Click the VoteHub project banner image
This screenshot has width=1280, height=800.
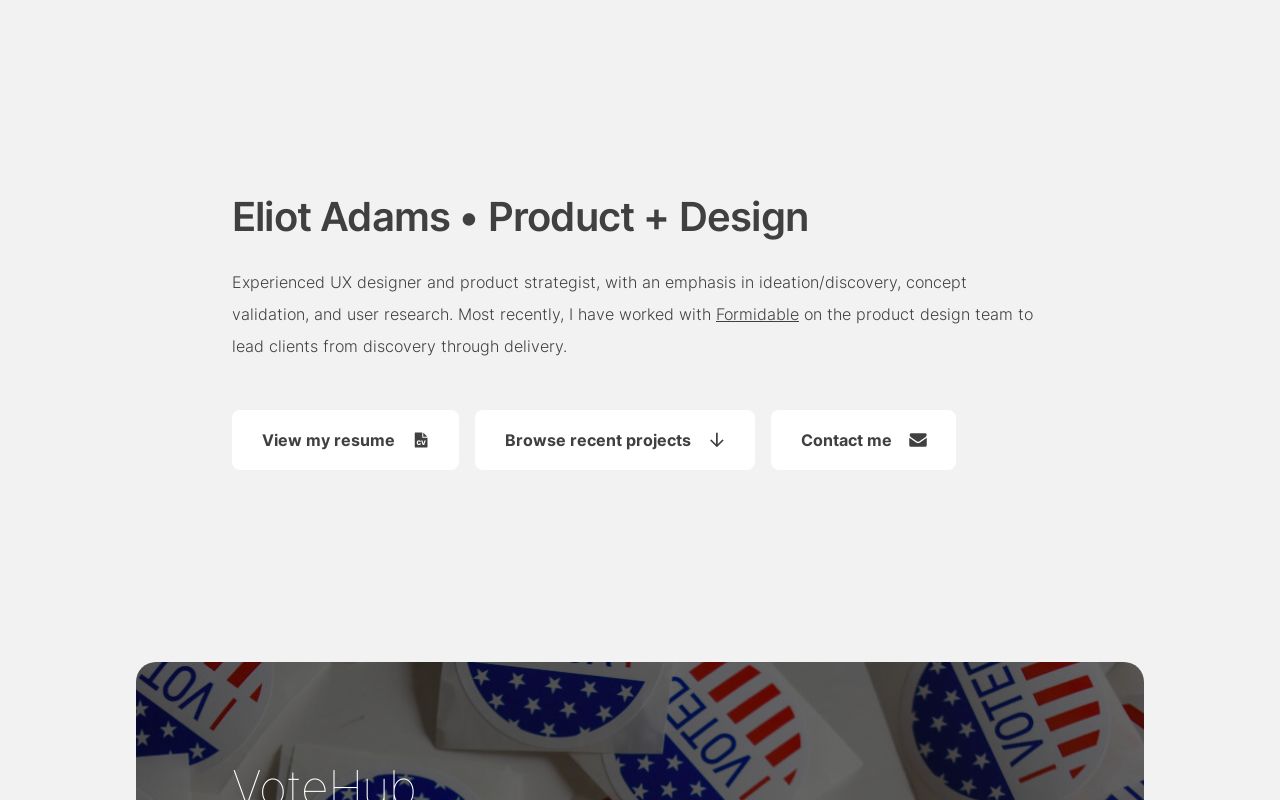click(640, 730)
